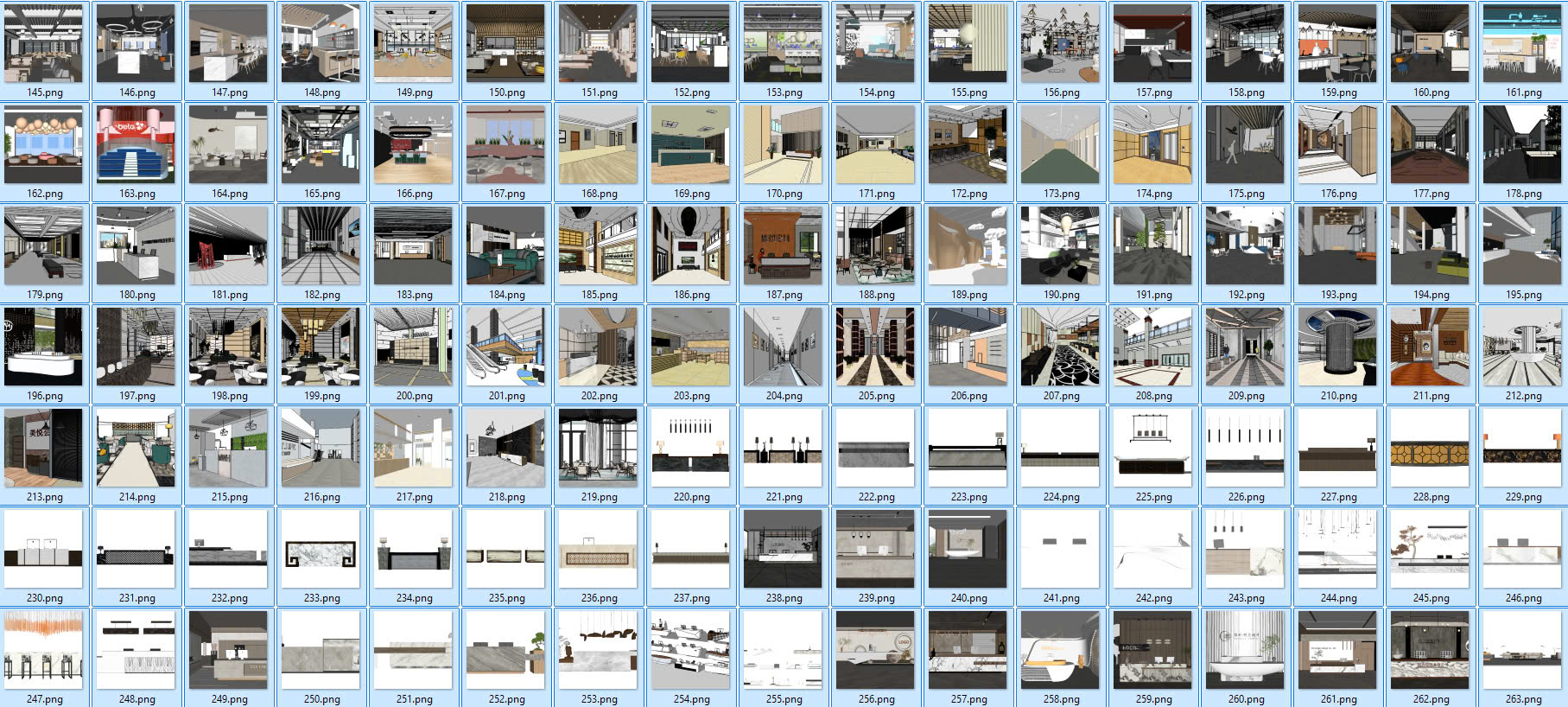The image size is (1568, 707).
Task: Select the 219.png image
Action: [599, 449]
